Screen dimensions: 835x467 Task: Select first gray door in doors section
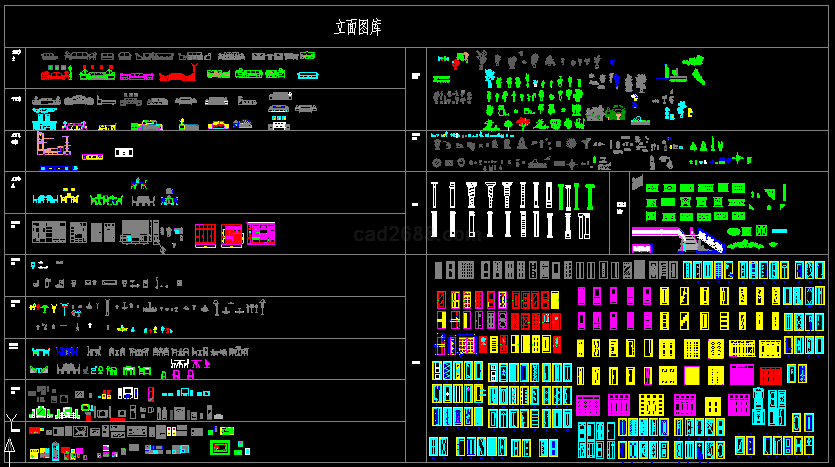tap(441, 270)
